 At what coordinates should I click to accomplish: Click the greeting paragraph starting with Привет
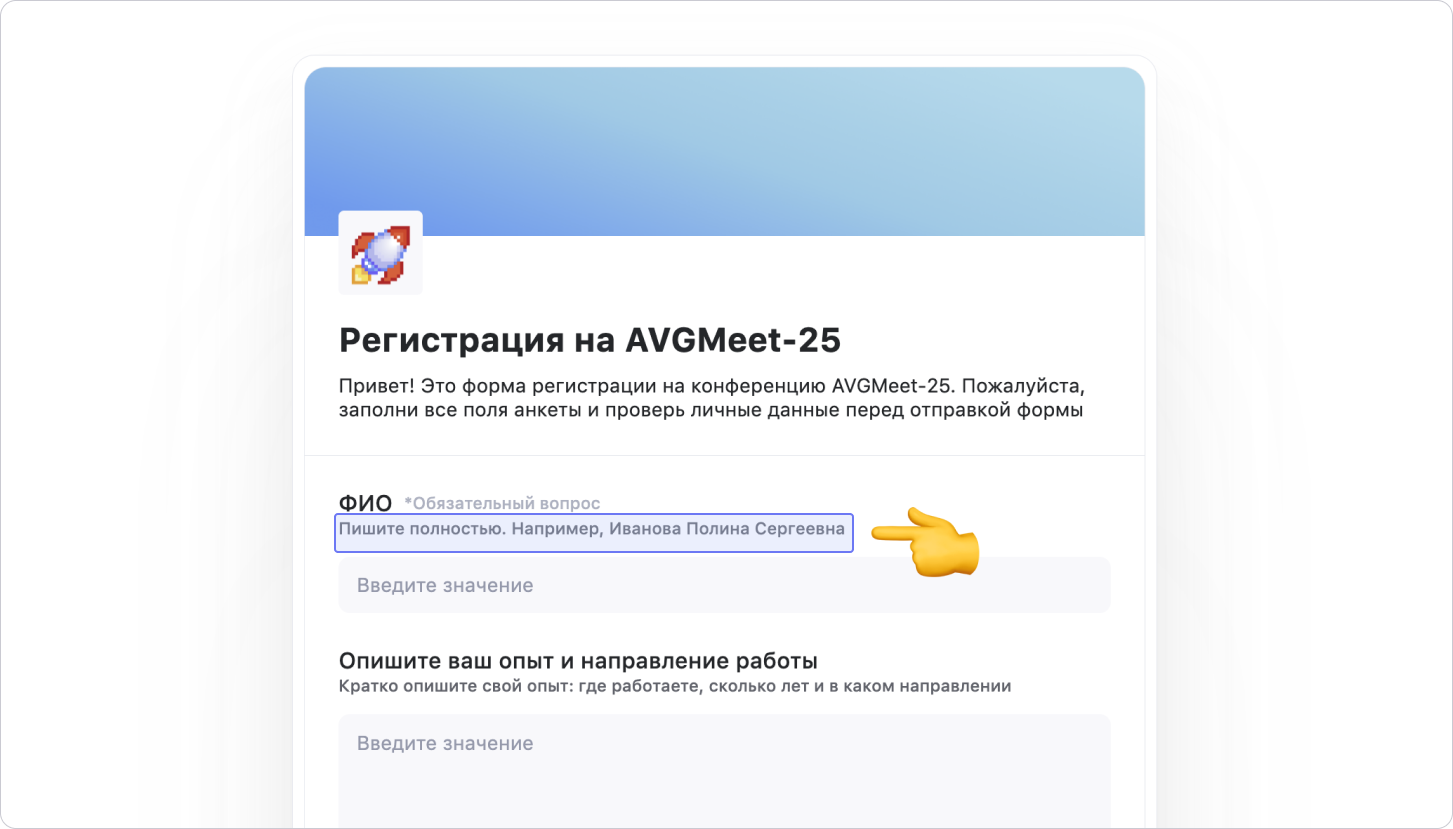click(x=712, y=398)
